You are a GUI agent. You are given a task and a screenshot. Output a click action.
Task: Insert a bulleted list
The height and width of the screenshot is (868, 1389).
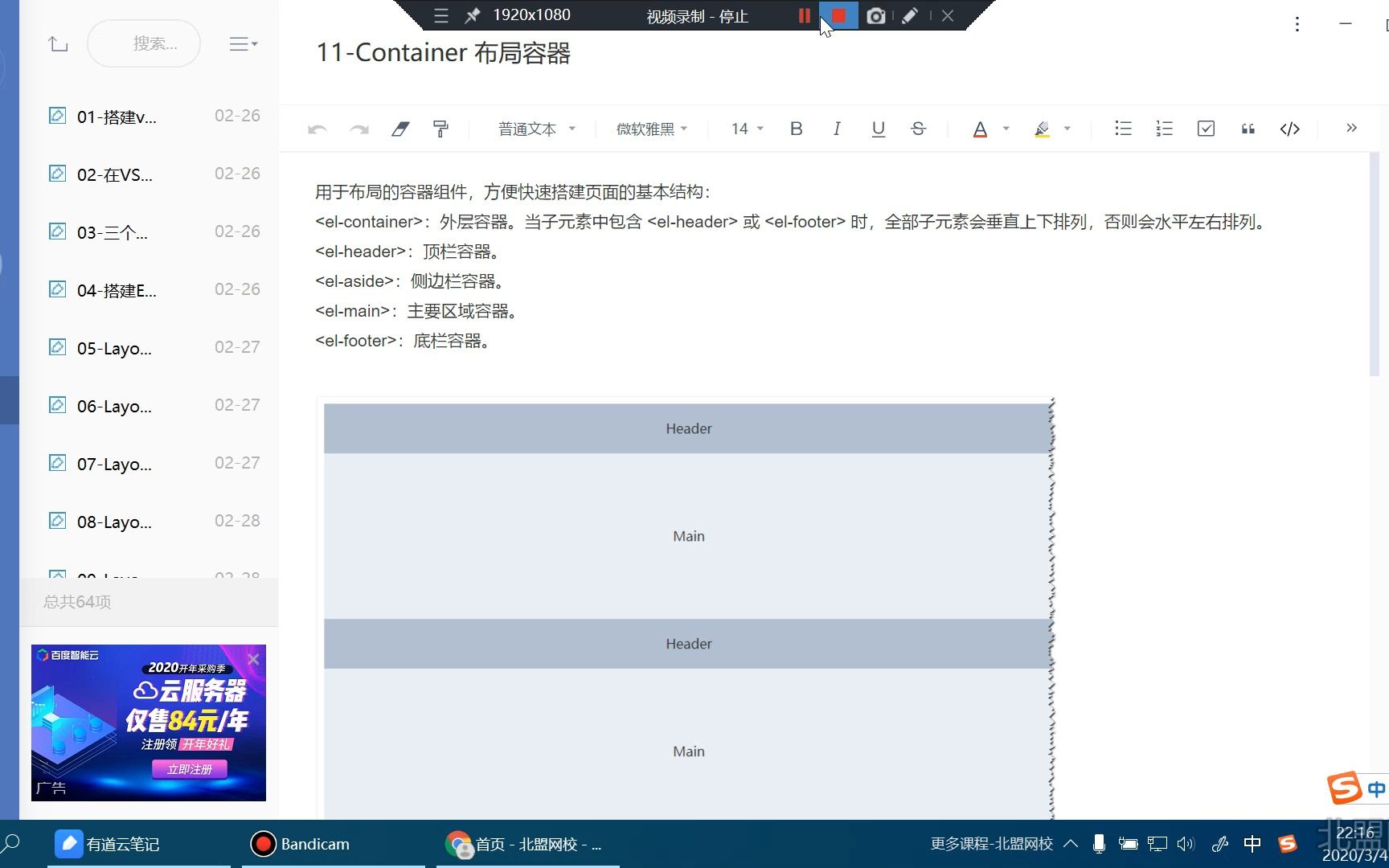pyautogui.click(x=1123, y=129)
